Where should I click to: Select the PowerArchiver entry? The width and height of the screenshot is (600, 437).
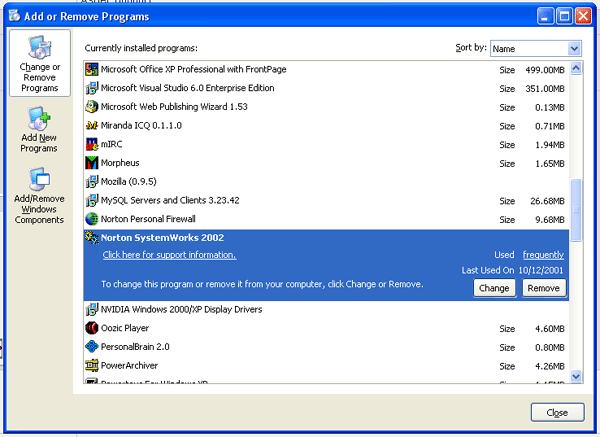click(x=326, y=366)
